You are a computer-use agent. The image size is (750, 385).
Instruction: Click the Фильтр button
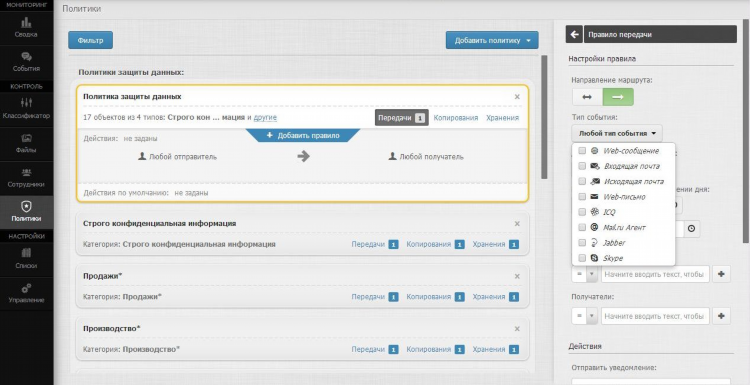click(x=90, y=41)
